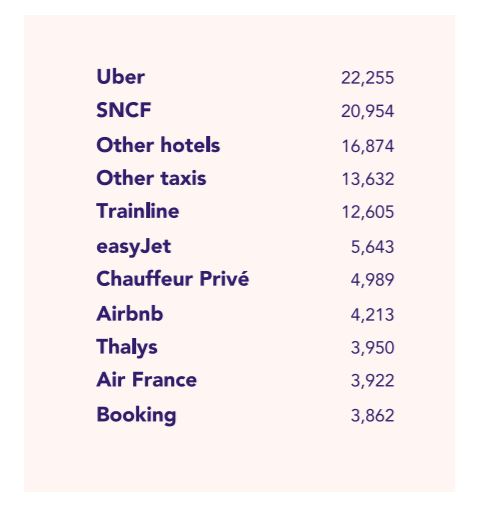Select the Air France entry
481x509 pixels.
[x=146, y=380]
